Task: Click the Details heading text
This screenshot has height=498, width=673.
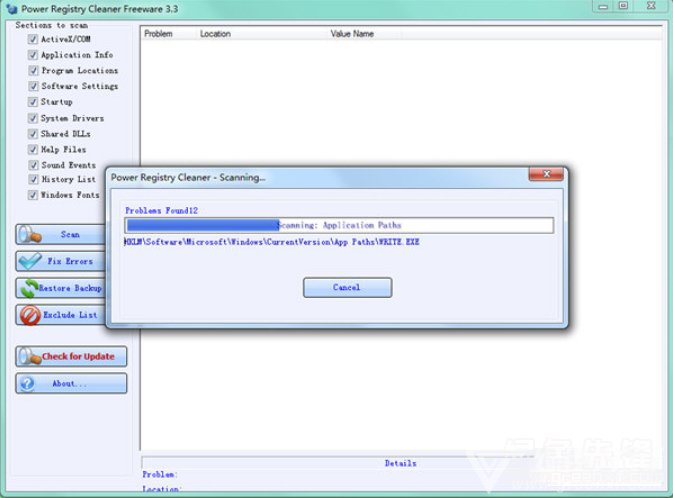Action: pyautogui.click(x=400, y=463)
